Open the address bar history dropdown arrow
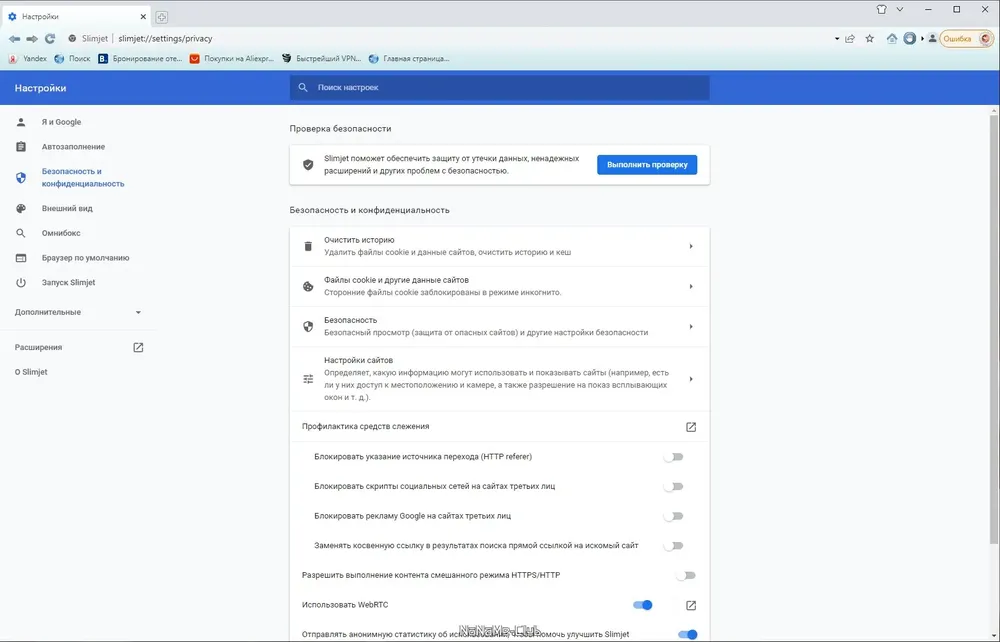 click(837, 39)
